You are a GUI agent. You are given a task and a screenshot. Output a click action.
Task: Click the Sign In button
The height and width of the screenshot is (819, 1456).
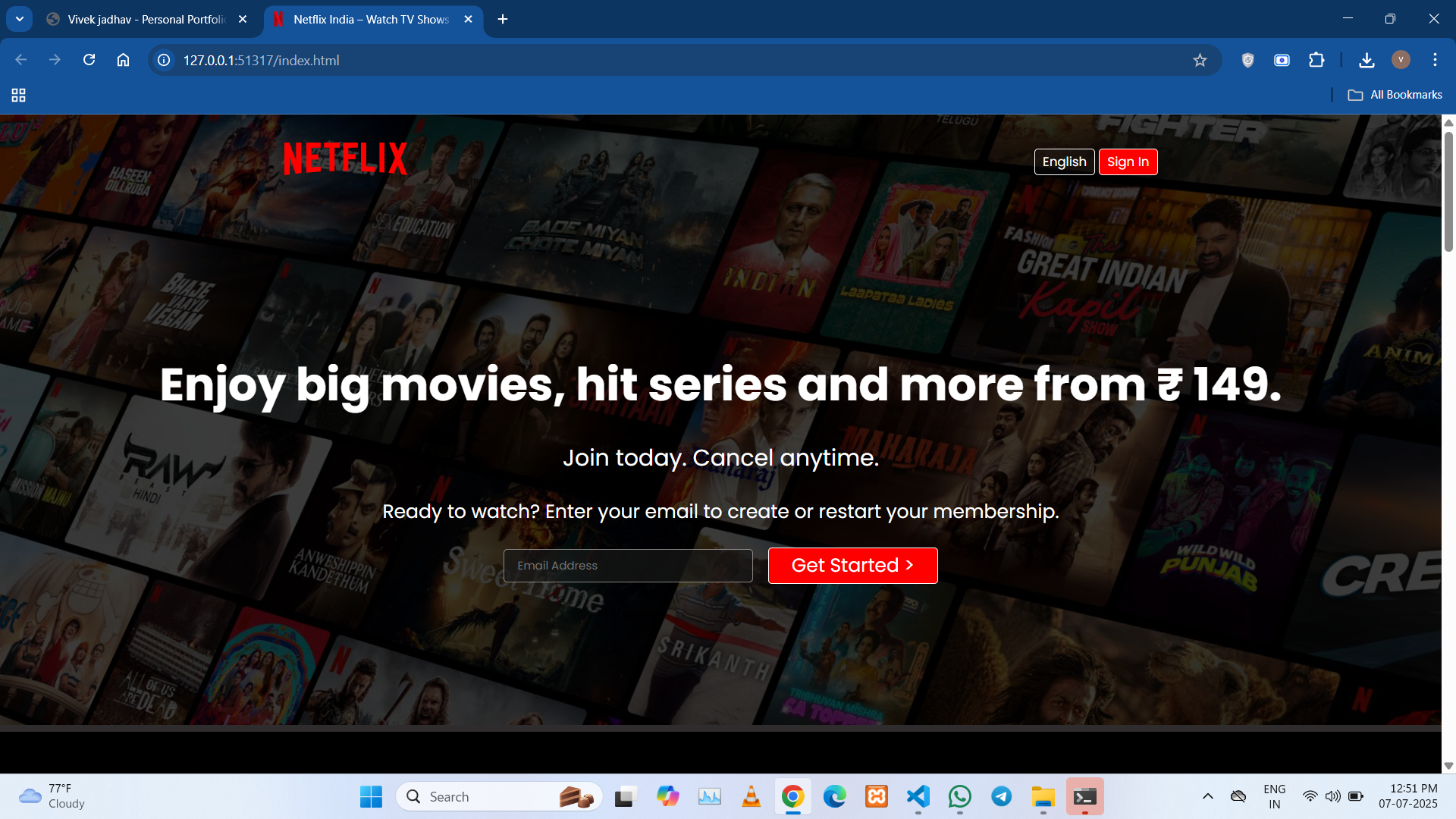pyautogui.click(x=1128, y=162)
